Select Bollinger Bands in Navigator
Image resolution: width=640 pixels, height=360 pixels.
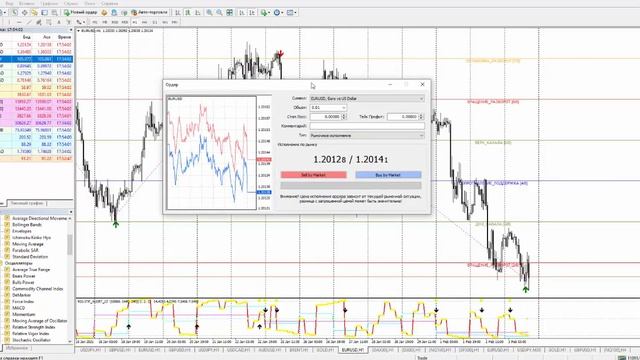tap(27, 224)
